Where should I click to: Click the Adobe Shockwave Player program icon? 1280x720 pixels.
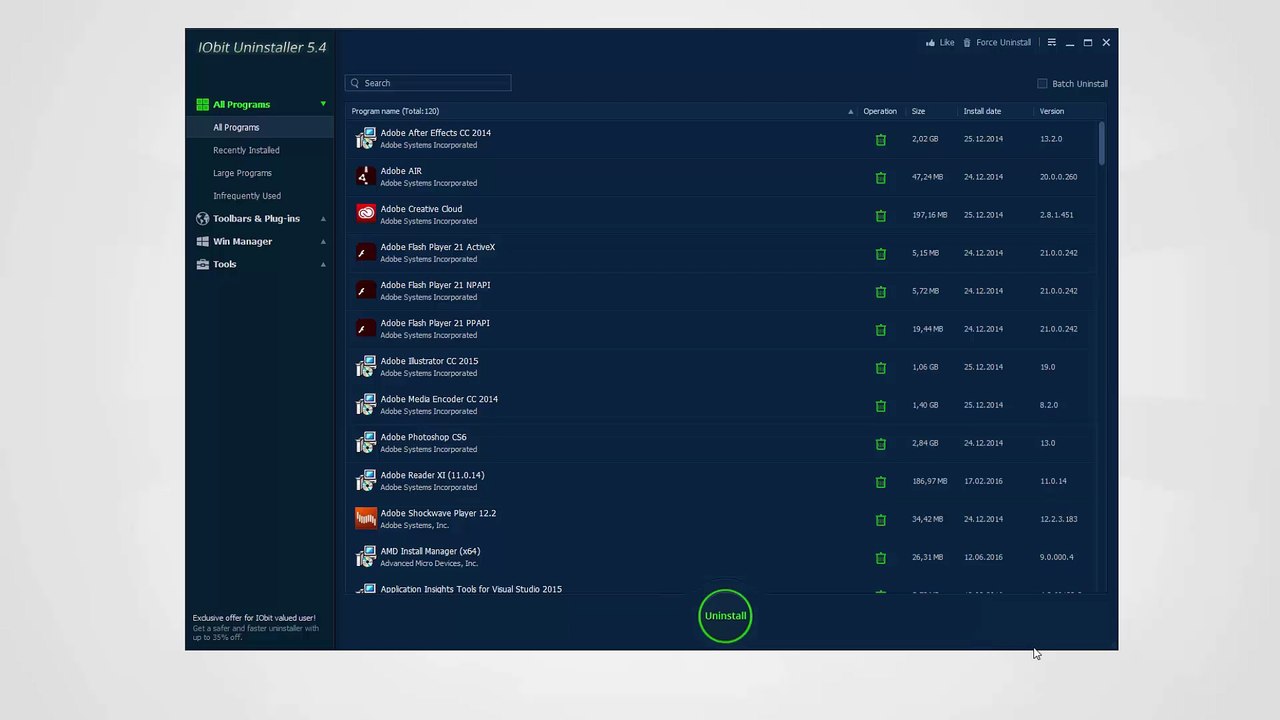[x=366, y=519]
